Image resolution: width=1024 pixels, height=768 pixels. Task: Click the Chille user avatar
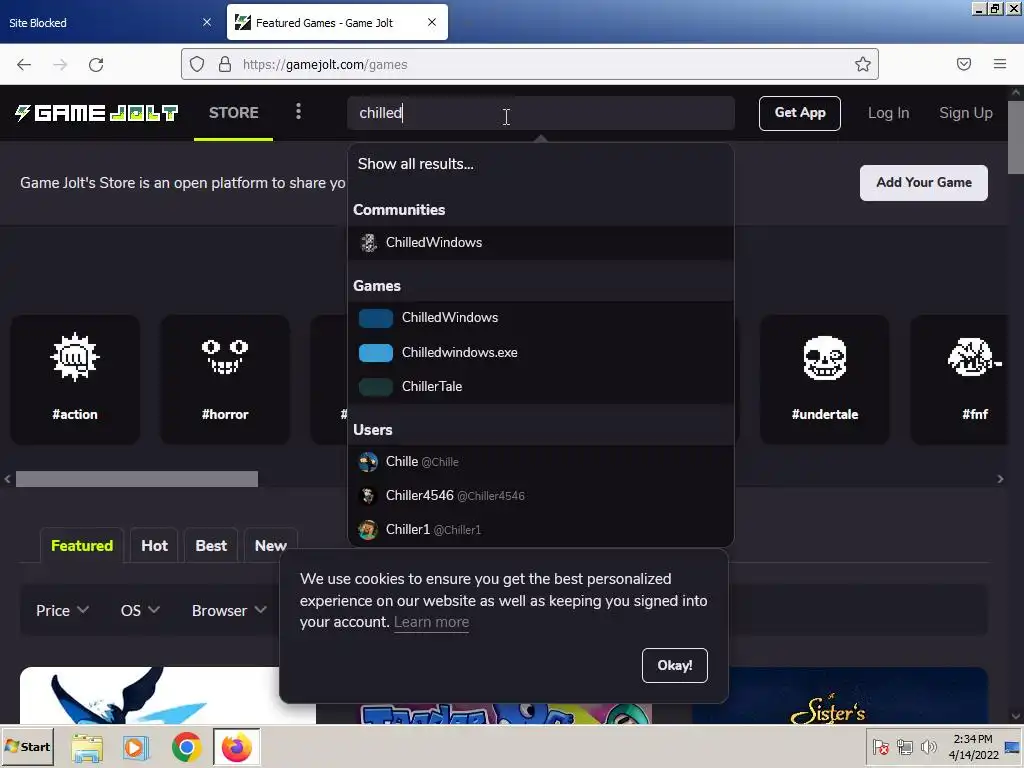pos(368,462)
